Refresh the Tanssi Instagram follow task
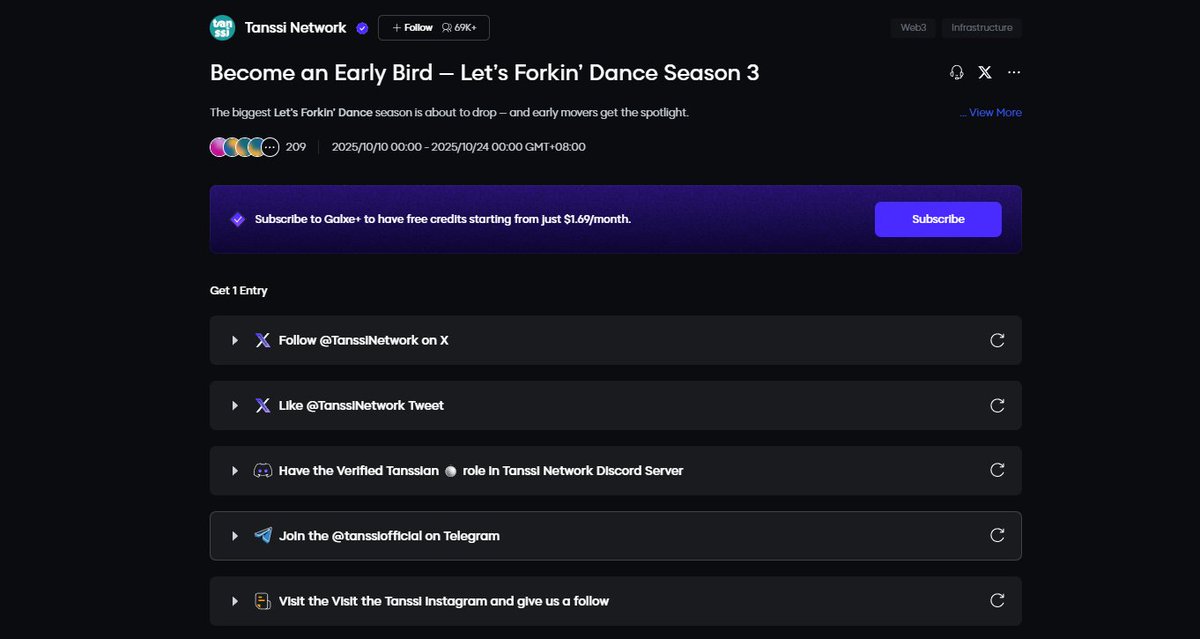This screenshot has height=639, width=1200. (997, 600)
